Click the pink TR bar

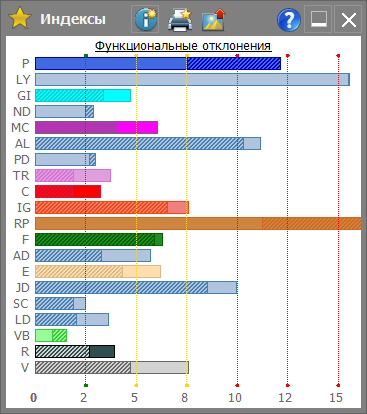pyautogui.click(x=73, y=176)
